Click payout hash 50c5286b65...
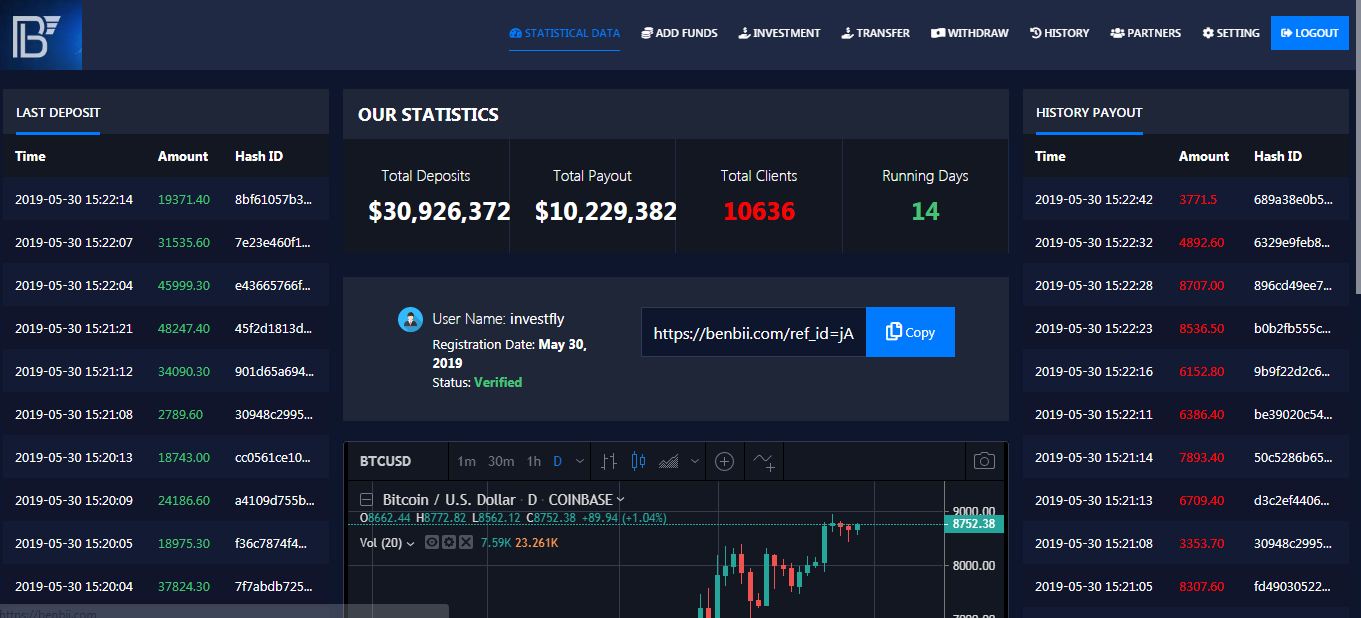Viewport: 1361px width, 618px height. pos(1293,457)
